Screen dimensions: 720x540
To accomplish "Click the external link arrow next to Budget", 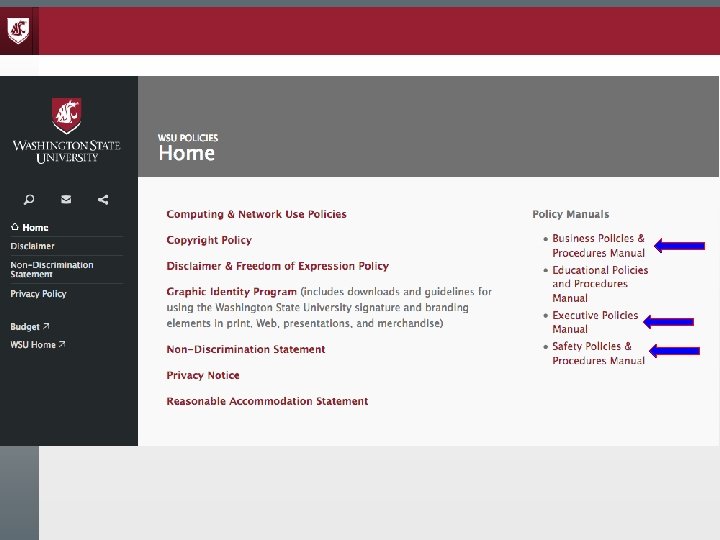I will pos(46,326).
